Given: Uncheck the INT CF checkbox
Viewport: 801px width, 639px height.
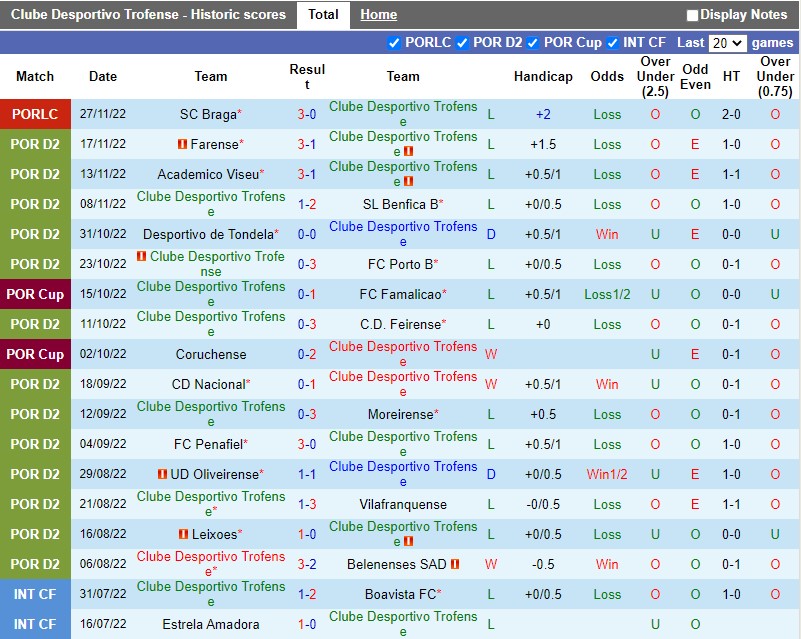Looking at the screenshot, I should click(x=611, y=43).
